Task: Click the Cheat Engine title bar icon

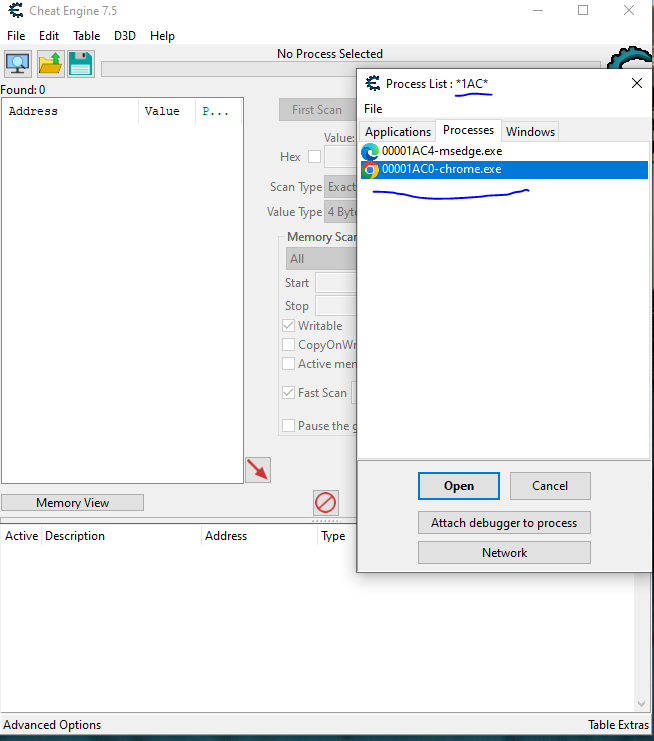Action: [x=16, y=10]
